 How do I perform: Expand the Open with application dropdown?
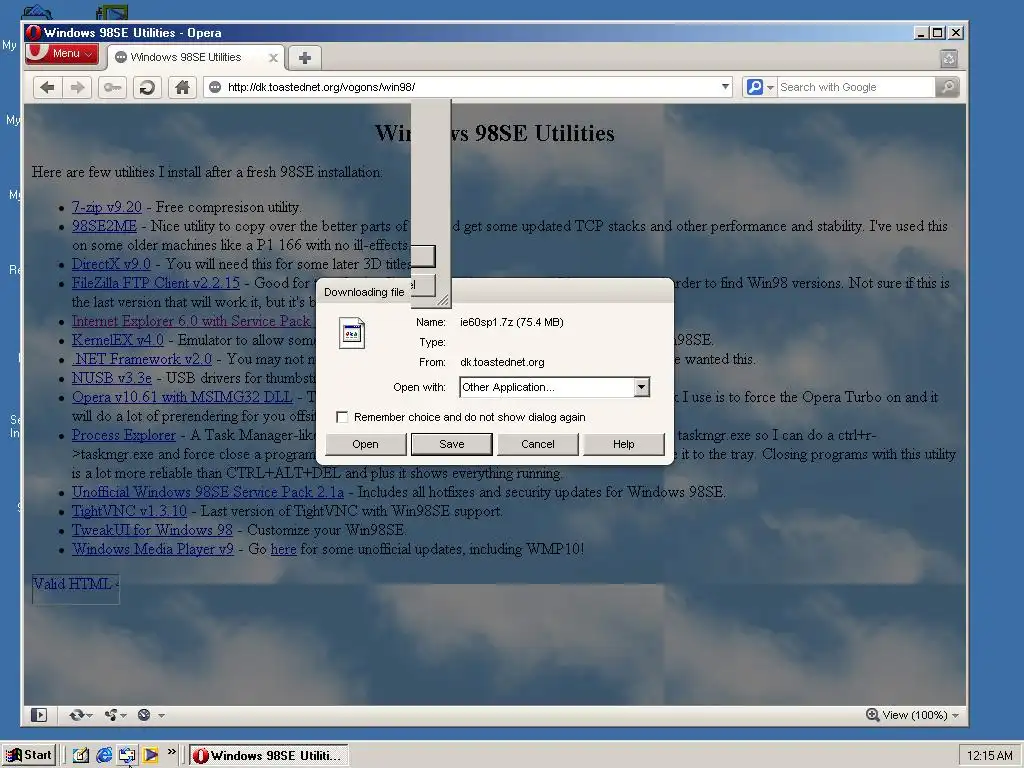coord(641,387)
